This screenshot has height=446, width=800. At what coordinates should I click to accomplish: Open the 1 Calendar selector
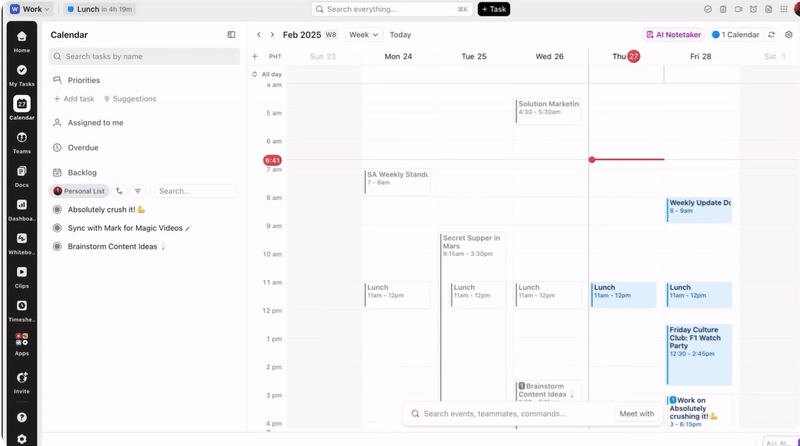tap(736, 35)
